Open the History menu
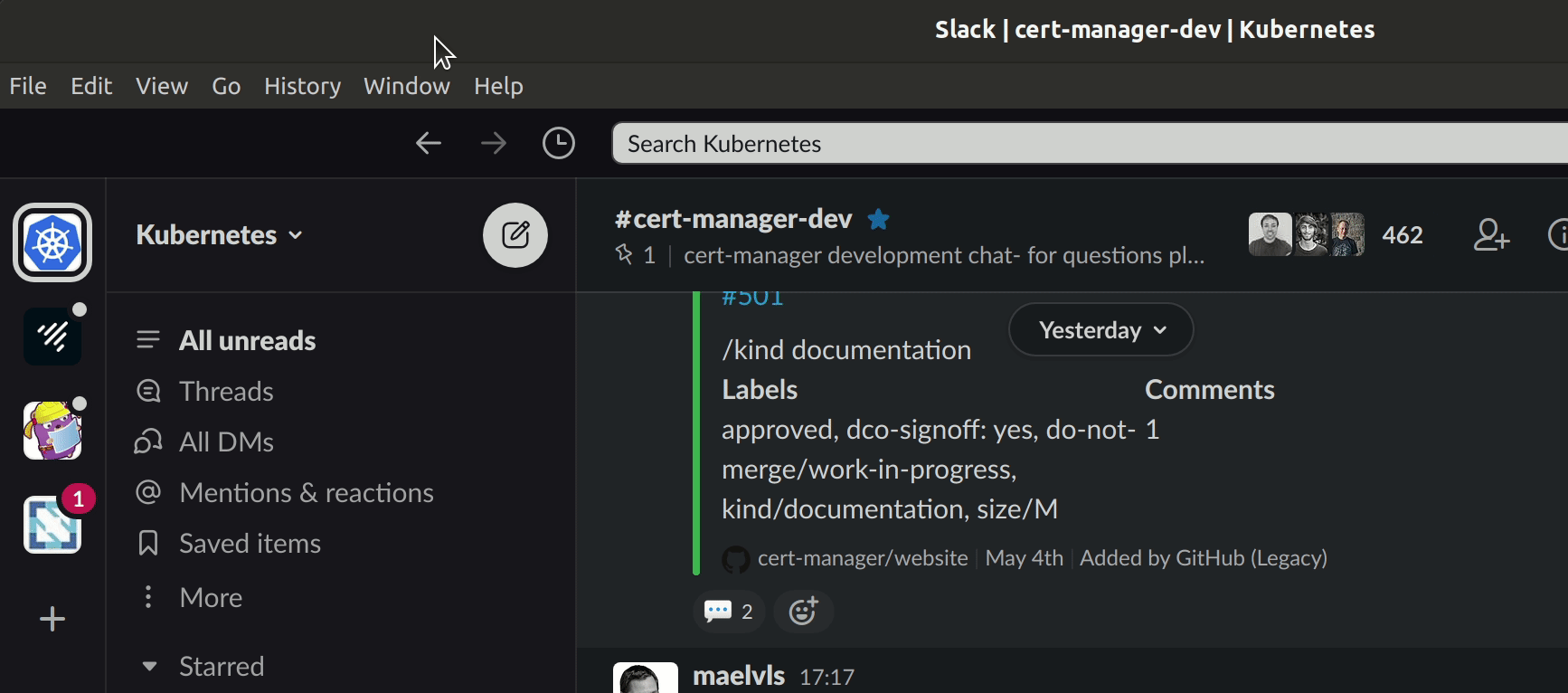 (x=302, y=86)
